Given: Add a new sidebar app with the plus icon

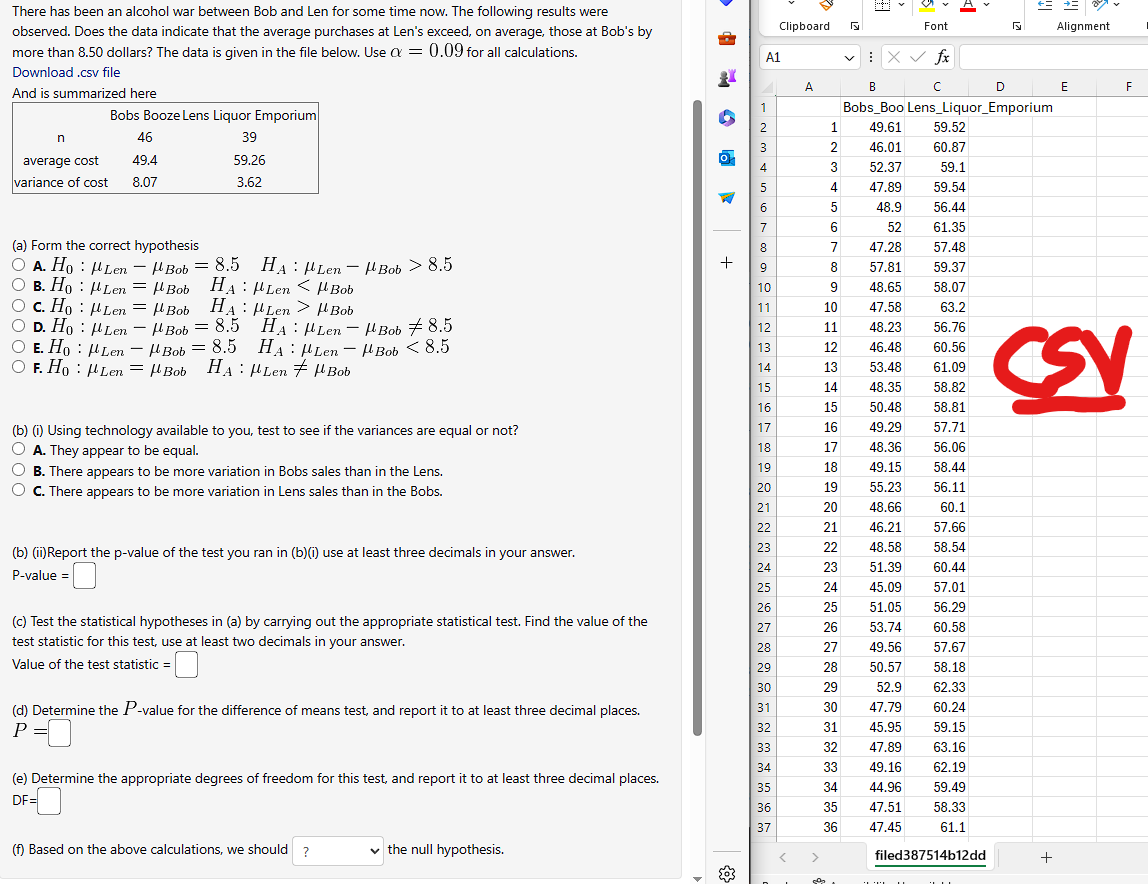Looking at the screenshot, I should (x=726, y=262).
